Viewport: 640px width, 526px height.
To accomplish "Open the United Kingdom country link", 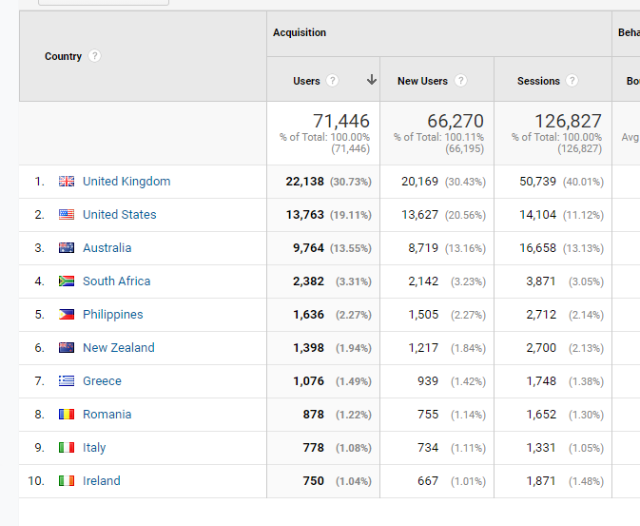I will click(126, 182).
